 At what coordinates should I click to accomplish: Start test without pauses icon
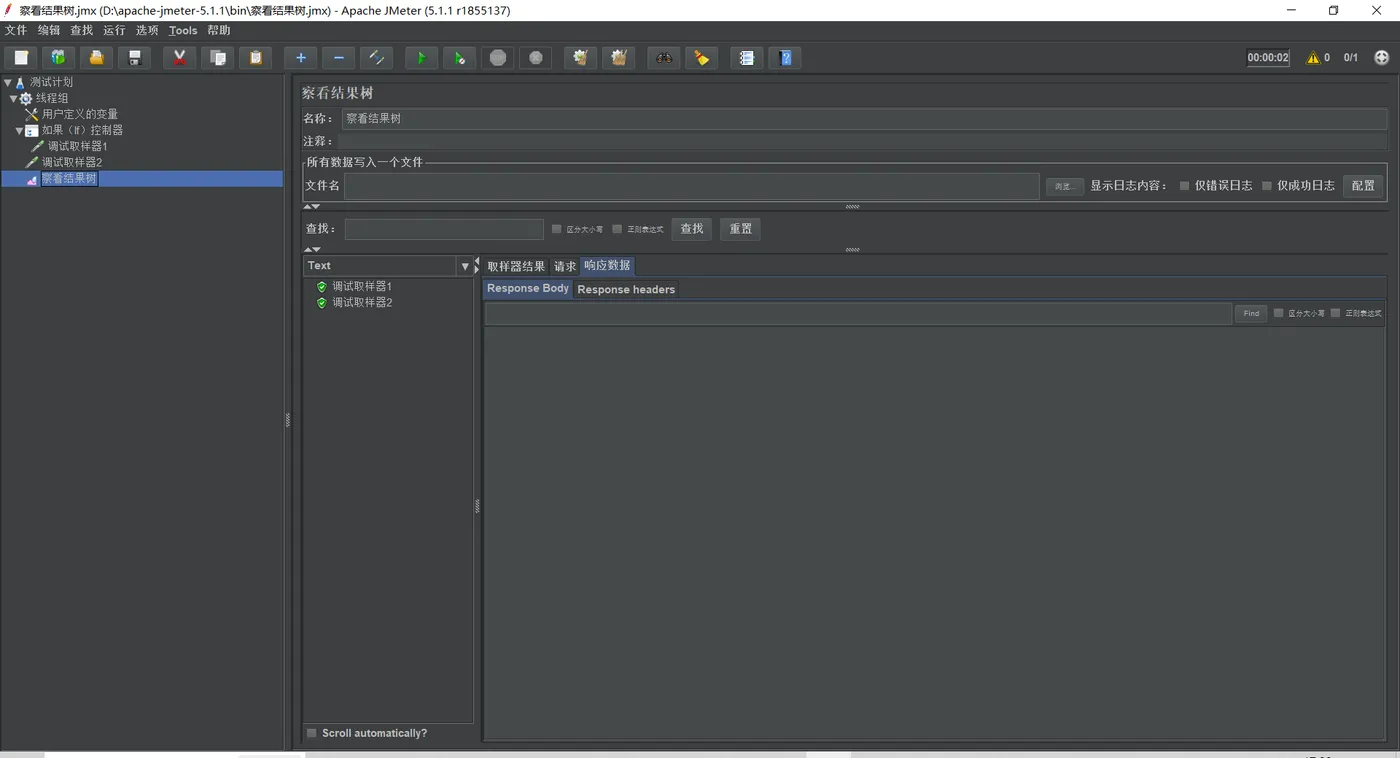click(x=459, y=58)
